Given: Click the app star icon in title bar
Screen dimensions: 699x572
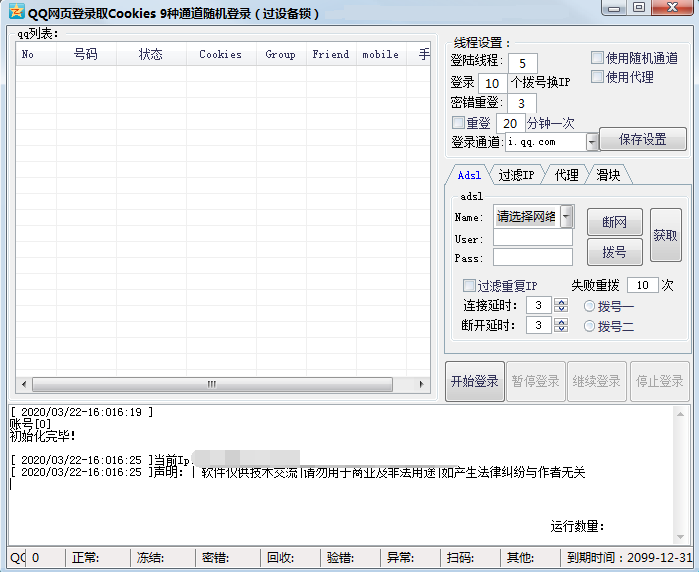Looking at the screenshot, I should [x=16, y=11].
